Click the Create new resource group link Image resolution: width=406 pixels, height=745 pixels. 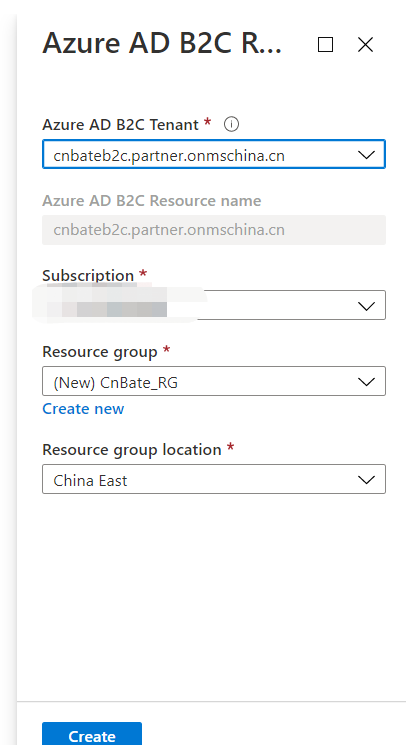(83, 409)
